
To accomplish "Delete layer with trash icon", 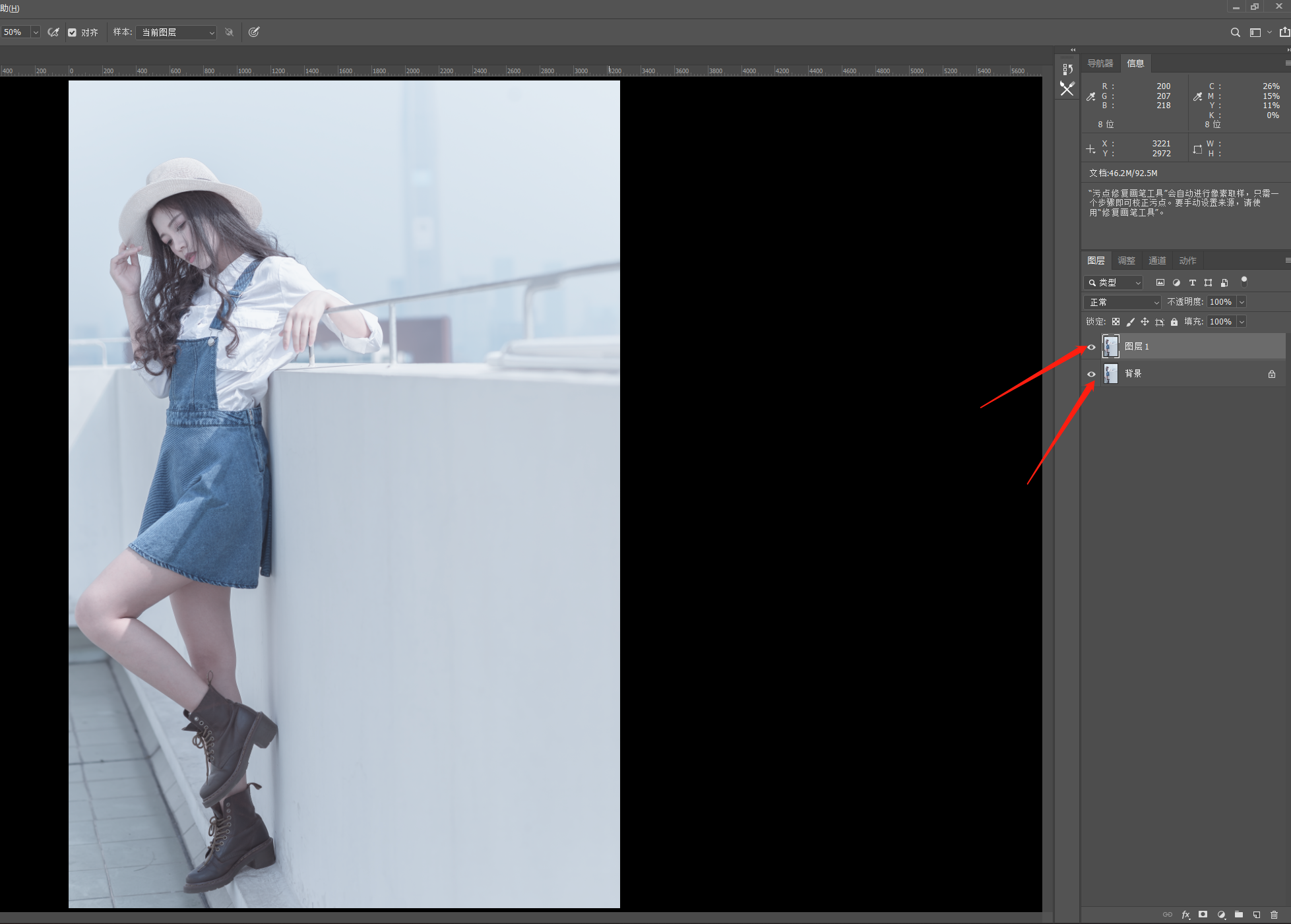I will click(1275, 915).
